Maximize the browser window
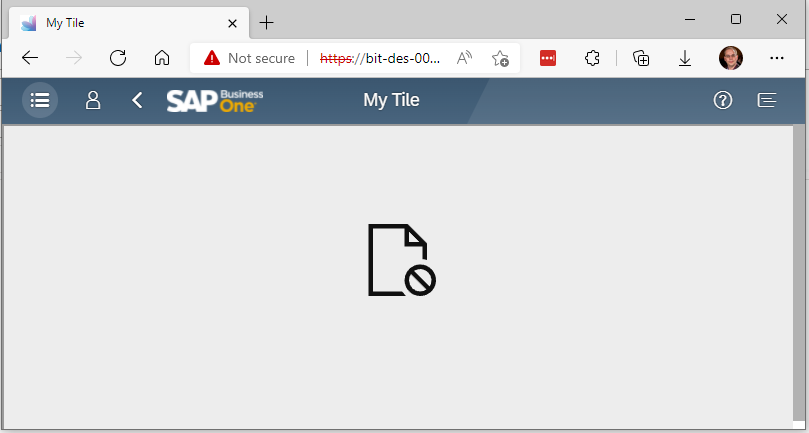 coord(736,20)
